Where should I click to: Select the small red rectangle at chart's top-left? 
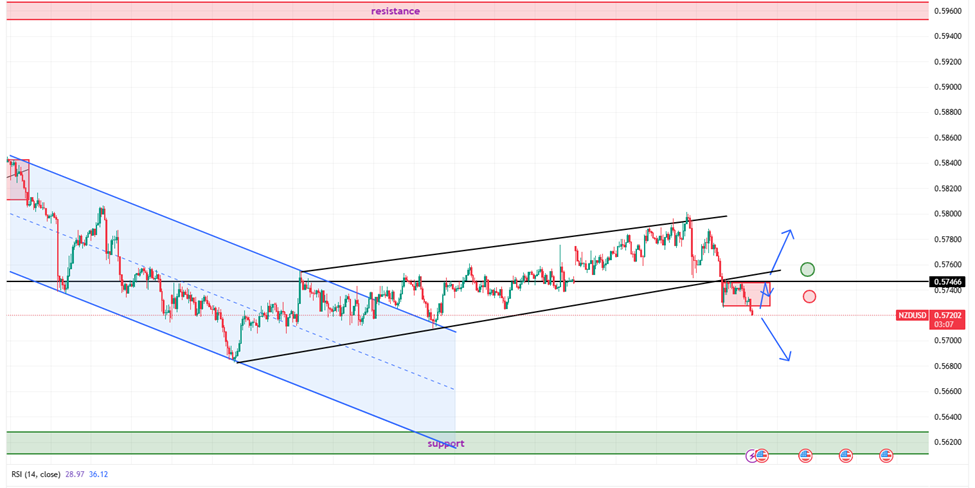point(18,179)
